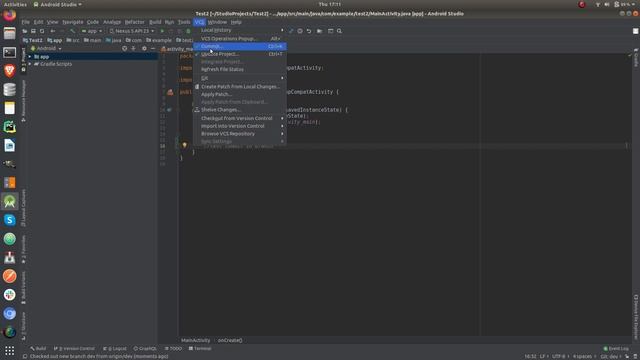Image resolution: width=640 pixels, height=360 pixels.
Task: Click the Open file toolbar icon
Action: tap(25, 31)
